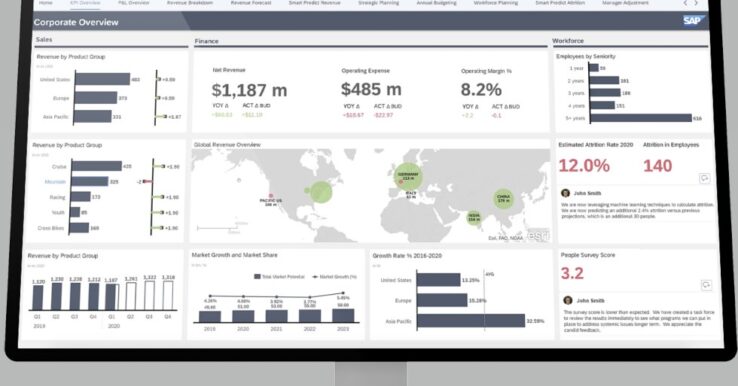Click John Smith's avatar in survey comment
Viewport: 738px width, 386px height.
(x=568, y=300)
